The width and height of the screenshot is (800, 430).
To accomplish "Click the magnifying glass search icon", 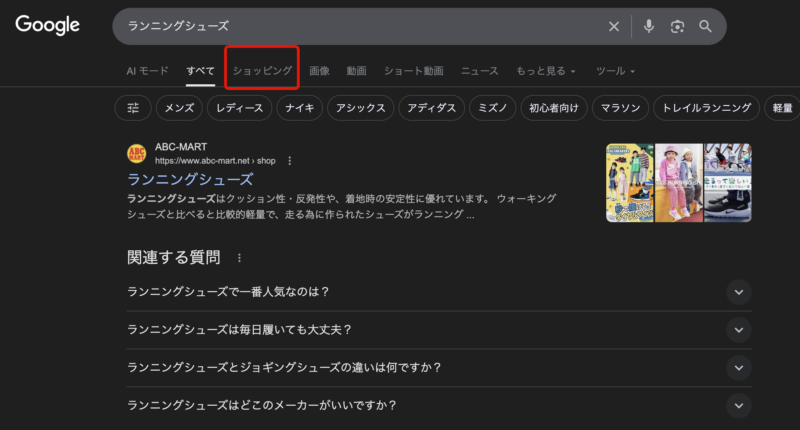I will point(706,26).
